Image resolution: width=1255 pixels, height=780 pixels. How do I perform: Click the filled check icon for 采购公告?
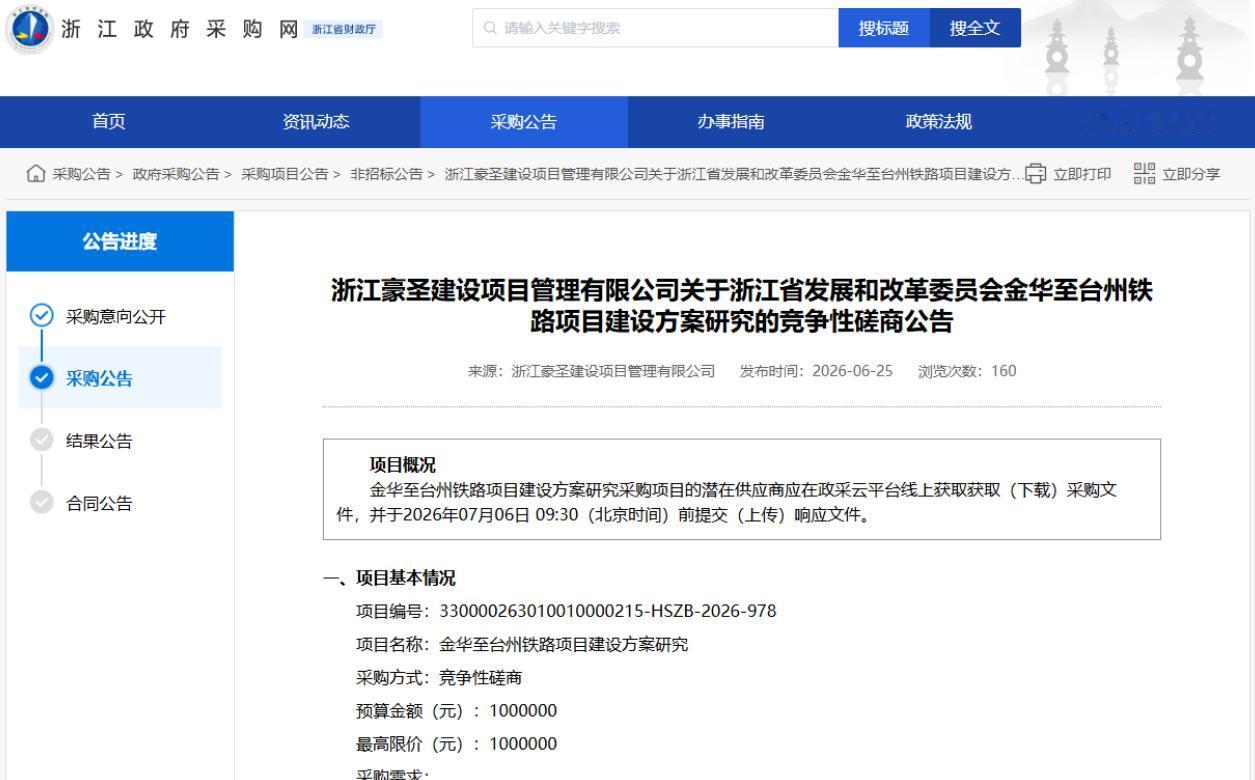click(41, 378)
